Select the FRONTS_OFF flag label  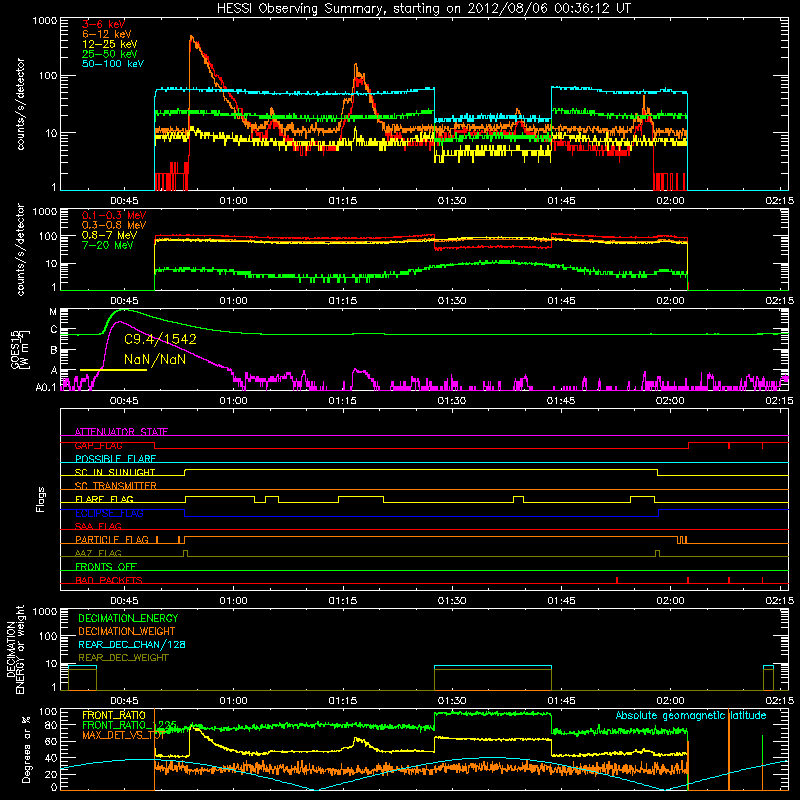pyautogui.click(x=106, y=567)
